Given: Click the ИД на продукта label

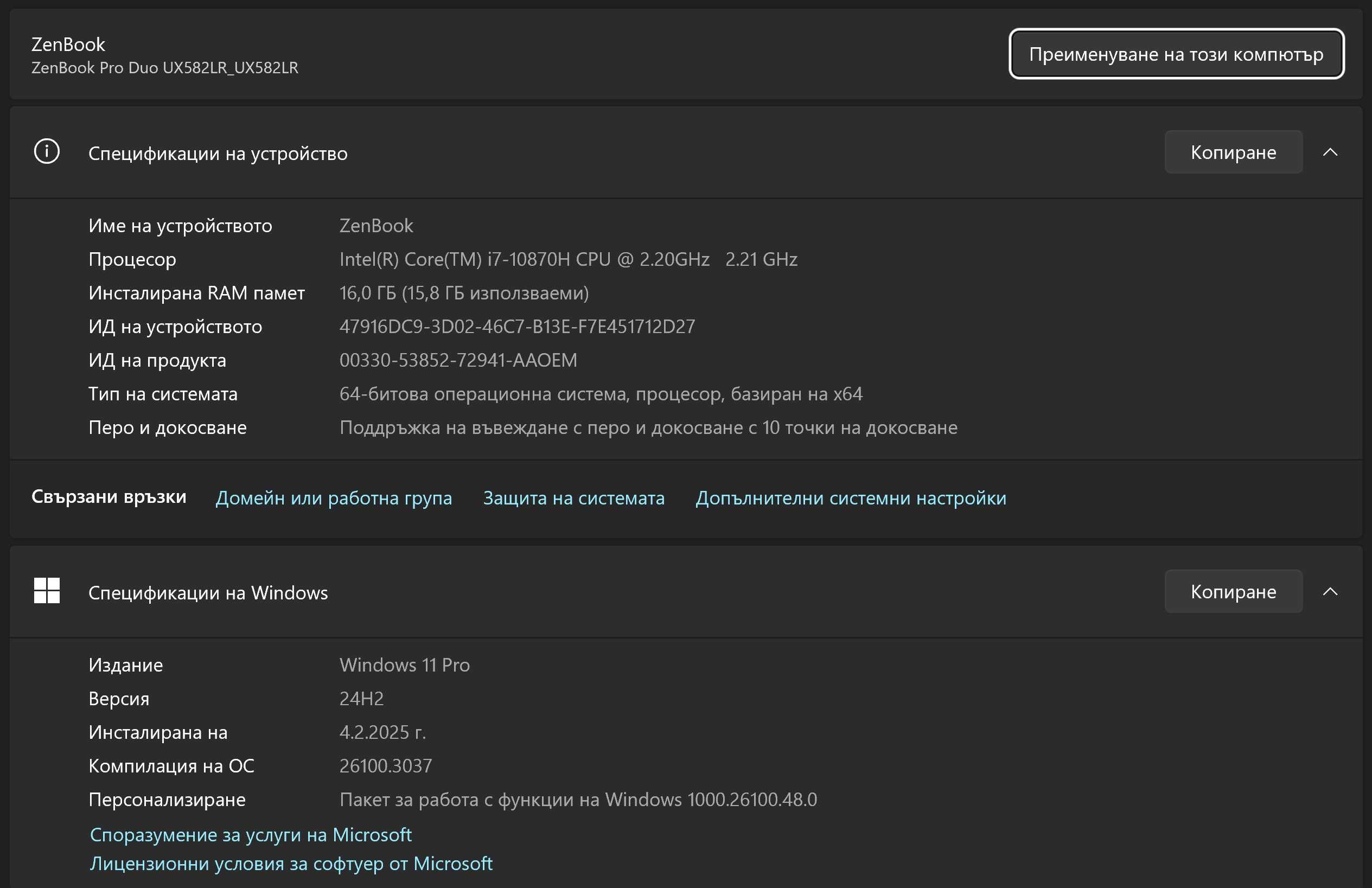Looking at the screenshot, I should (x=157, y=361).
